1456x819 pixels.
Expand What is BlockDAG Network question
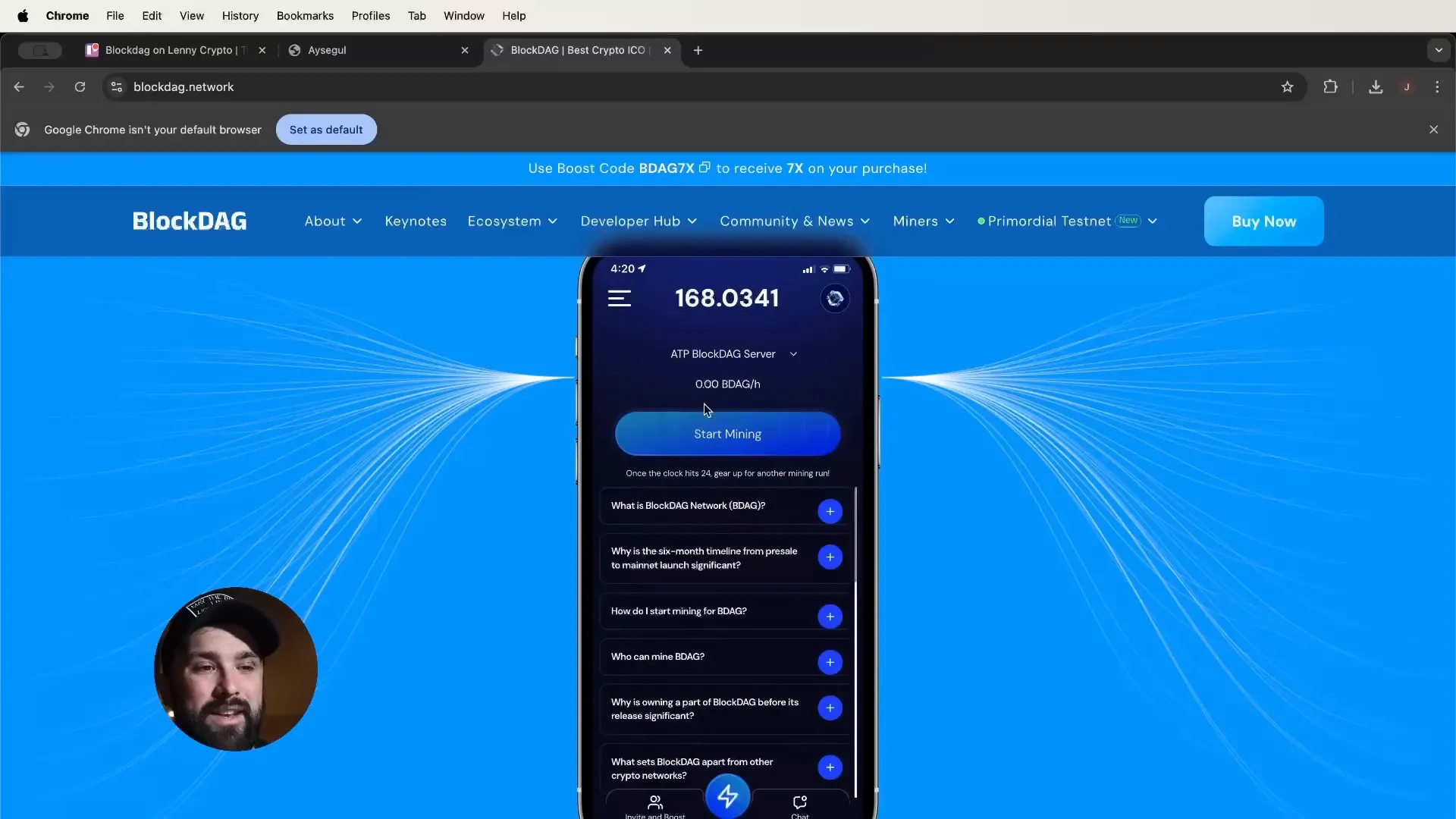click(830, 511)
